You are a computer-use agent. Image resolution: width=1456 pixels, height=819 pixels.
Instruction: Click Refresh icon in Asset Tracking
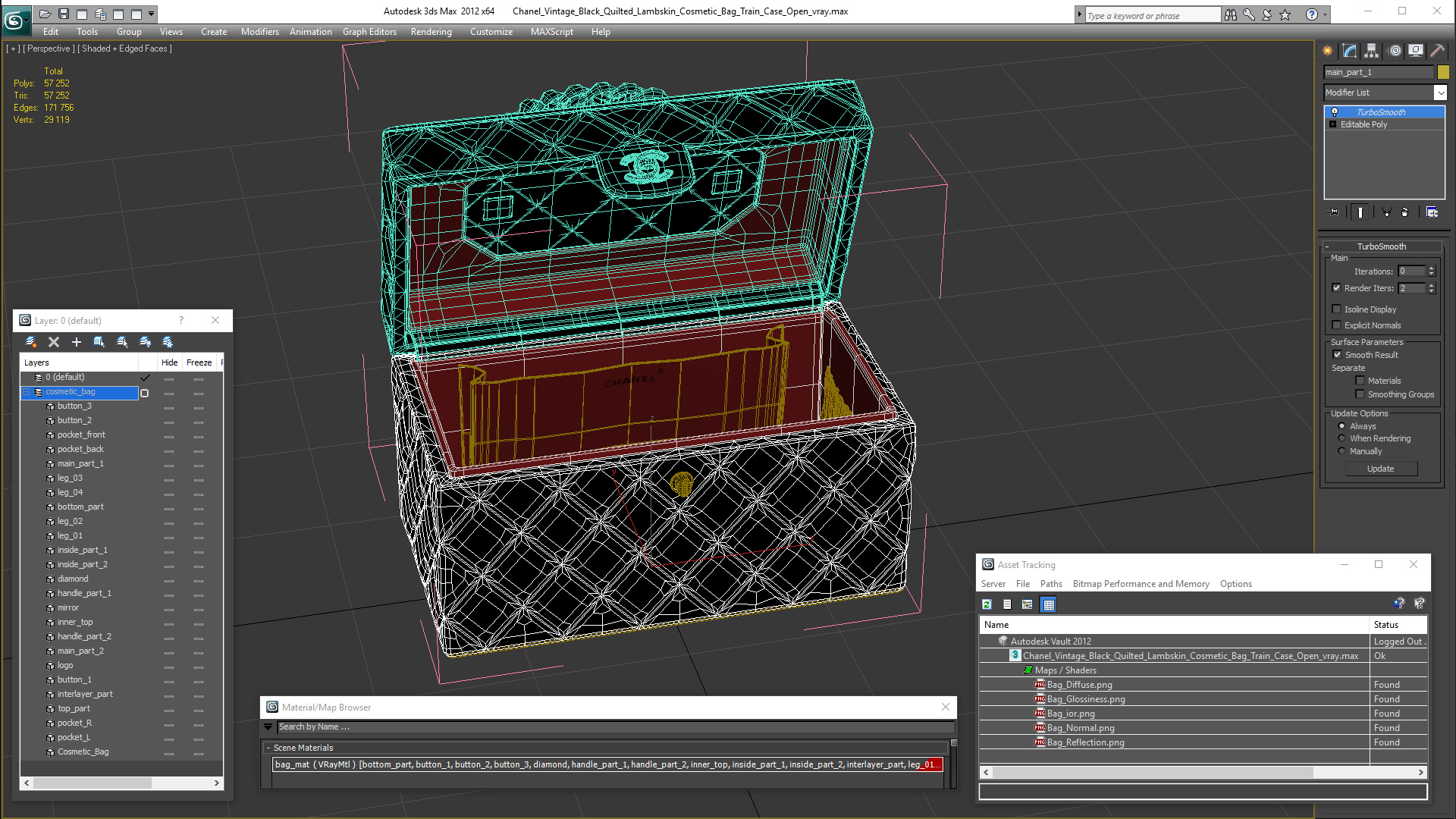987,604
